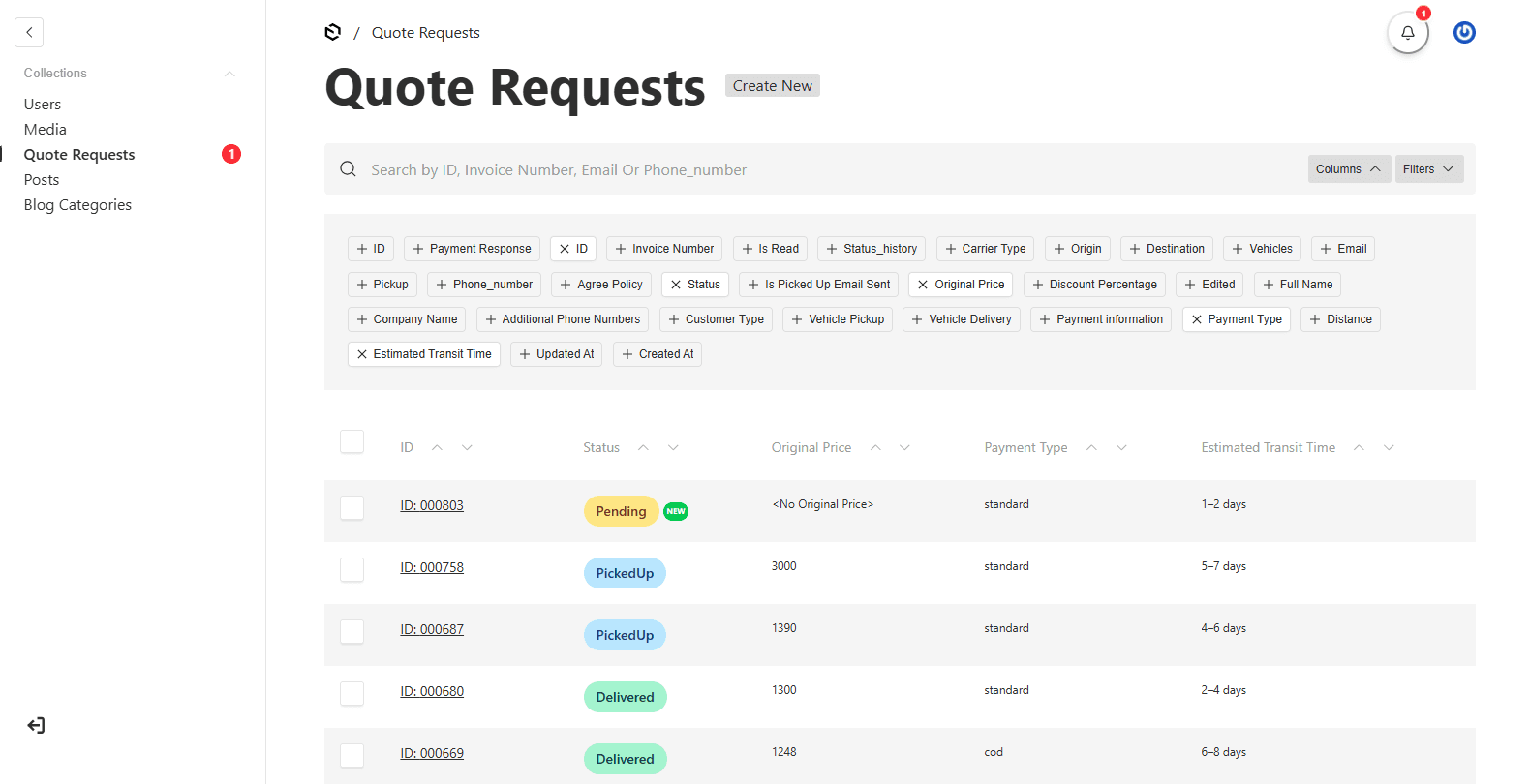This screenshot has width=1530, height=784.
Task: Collapse the Collections group
Action: coord(229,74)
